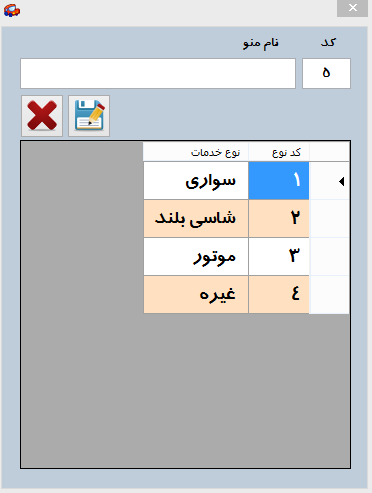Image resolution: width=372 pixels, height=493 pixels.
Task: Click the save floppy disk icon
Action: tap(89, 116)
